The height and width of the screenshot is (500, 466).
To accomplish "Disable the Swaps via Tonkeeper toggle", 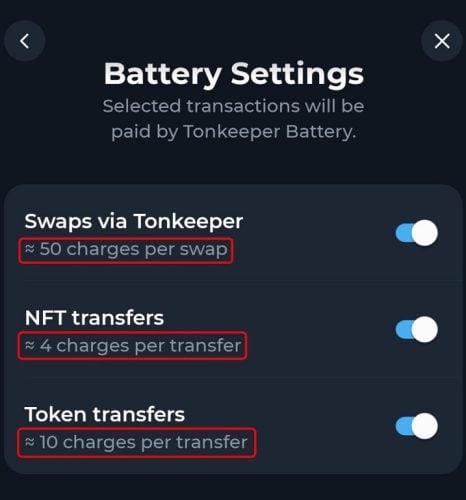I will click(x=417, y=233).
